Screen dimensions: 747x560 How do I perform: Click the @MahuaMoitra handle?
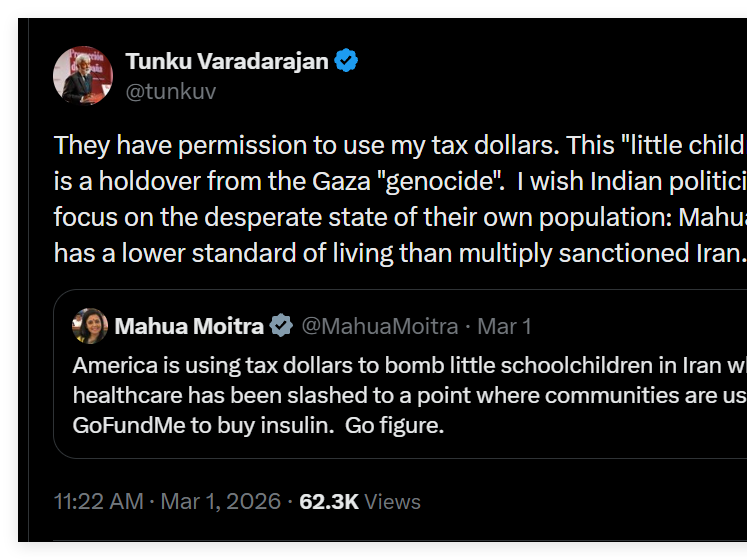[x=380, y=326]
